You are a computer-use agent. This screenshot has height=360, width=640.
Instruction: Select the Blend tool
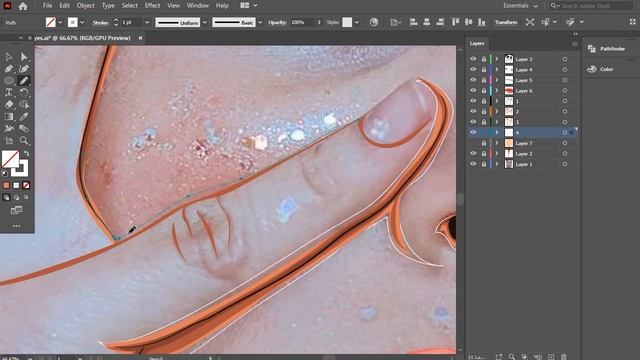tap(24, 129)
